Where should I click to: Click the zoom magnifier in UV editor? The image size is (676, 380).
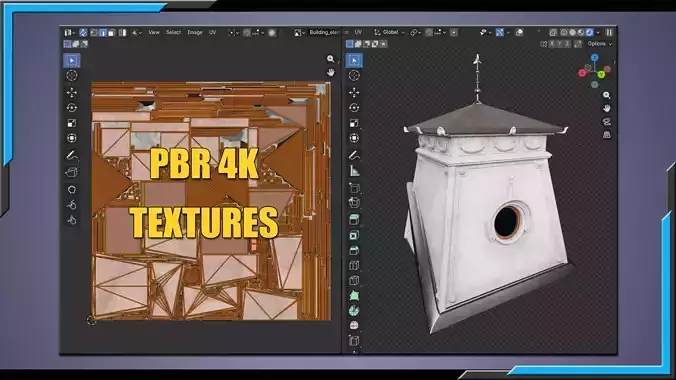(x=331, y=59)
